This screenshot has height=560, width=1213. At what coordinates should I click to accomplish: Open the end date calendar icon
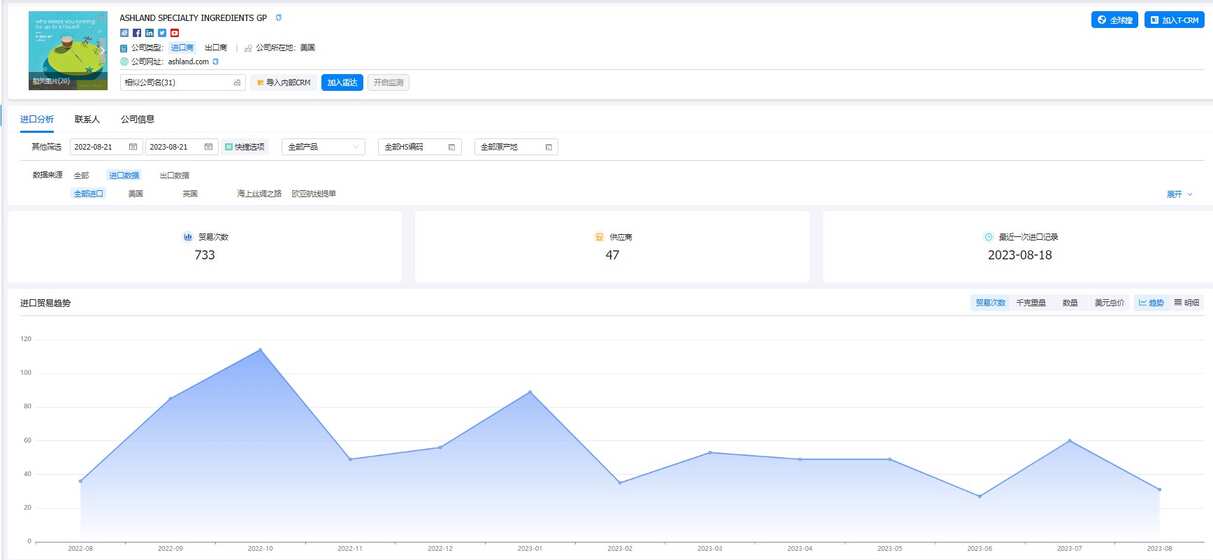point(208,147)
